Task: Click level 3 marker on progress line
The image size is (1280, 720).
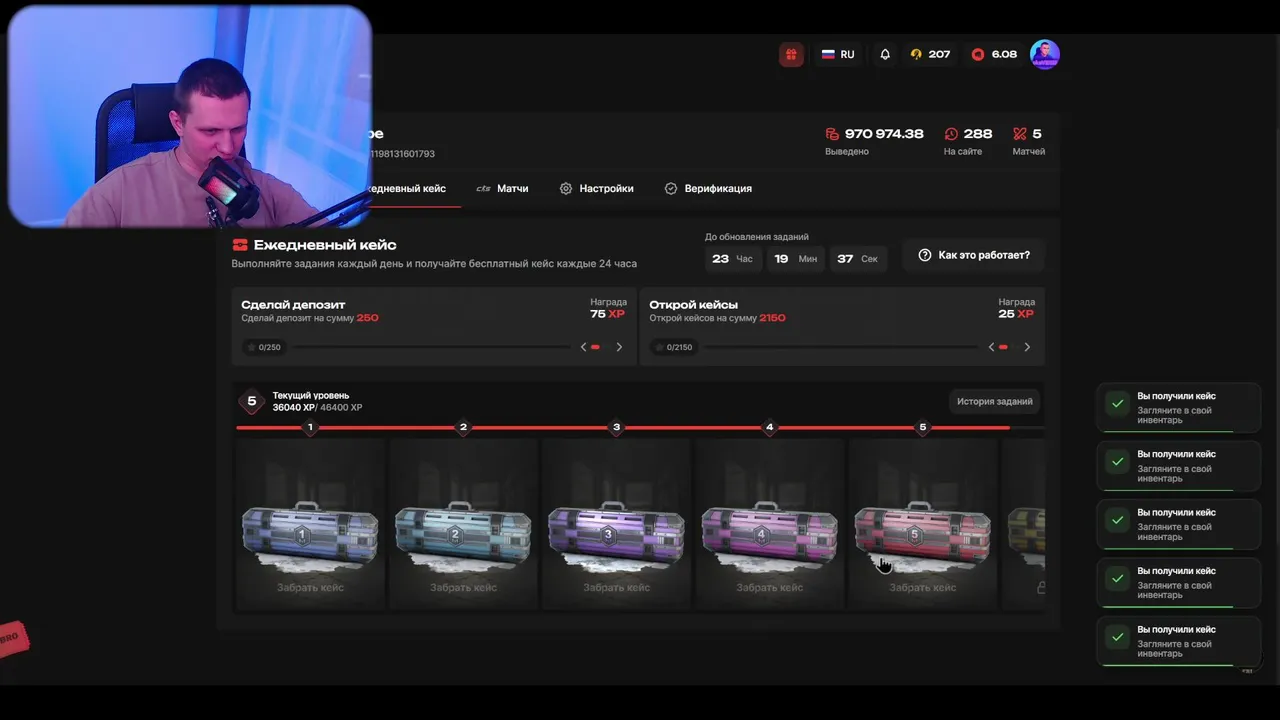Action: point(616,427)
